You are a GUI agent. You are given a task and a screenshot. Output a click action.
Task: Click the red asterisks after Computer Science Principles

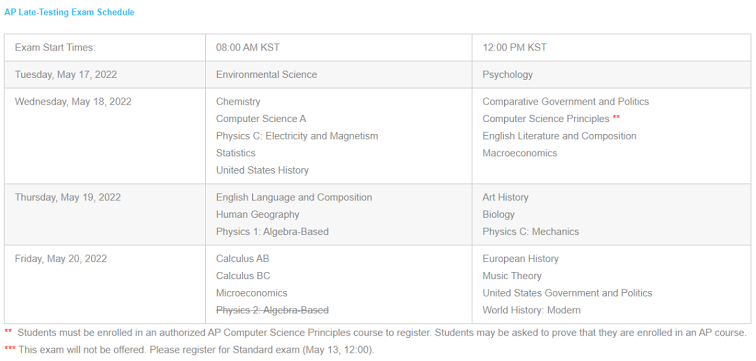pos(616,117)
